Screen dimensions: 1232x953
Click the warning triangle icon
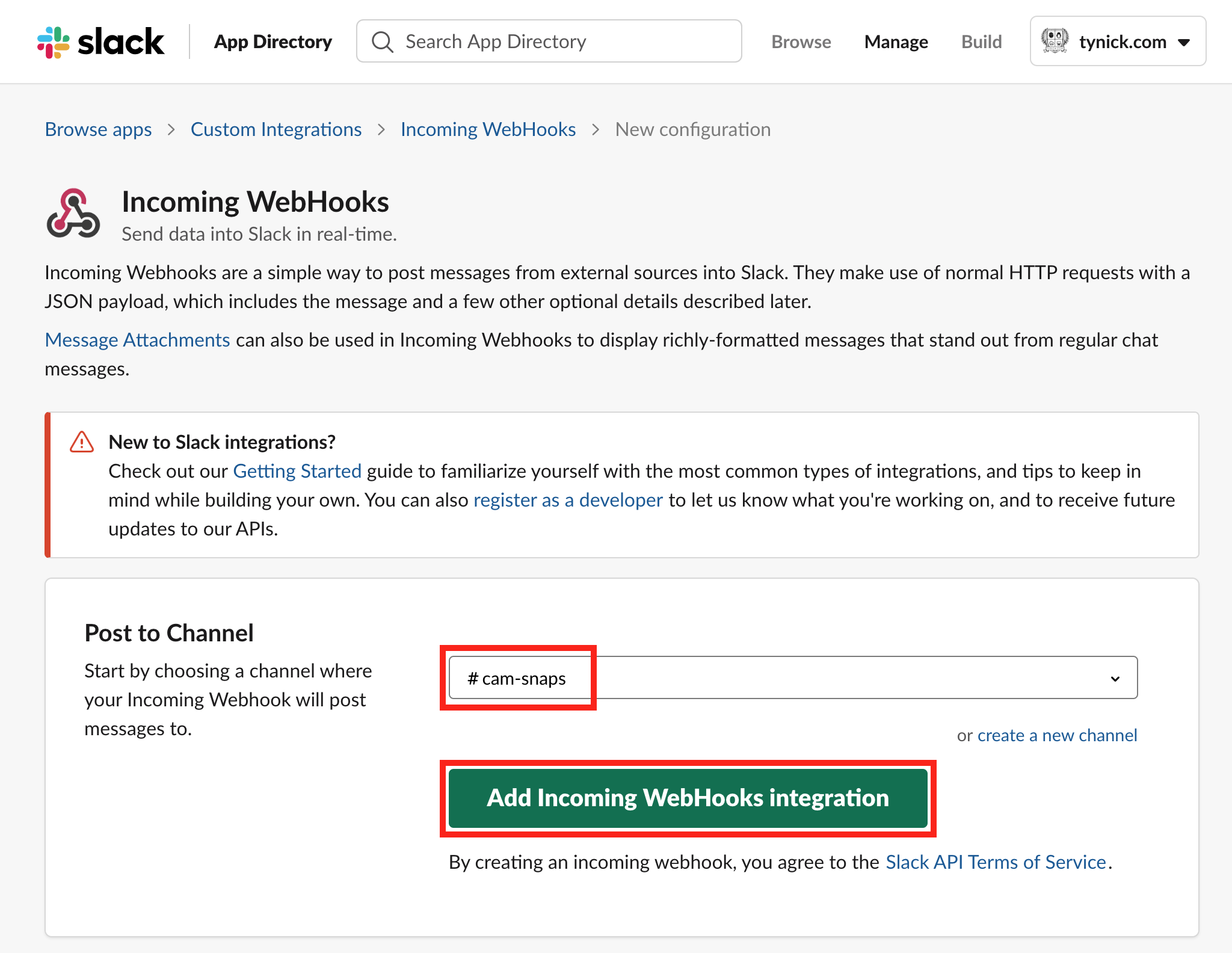coord(82,442)
